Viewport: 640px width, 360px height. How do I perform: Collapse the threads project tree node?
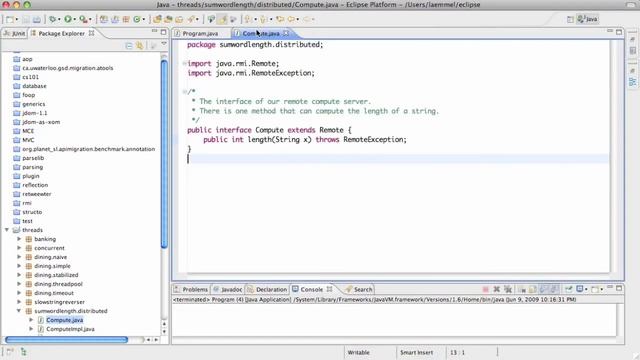point(7,230)
